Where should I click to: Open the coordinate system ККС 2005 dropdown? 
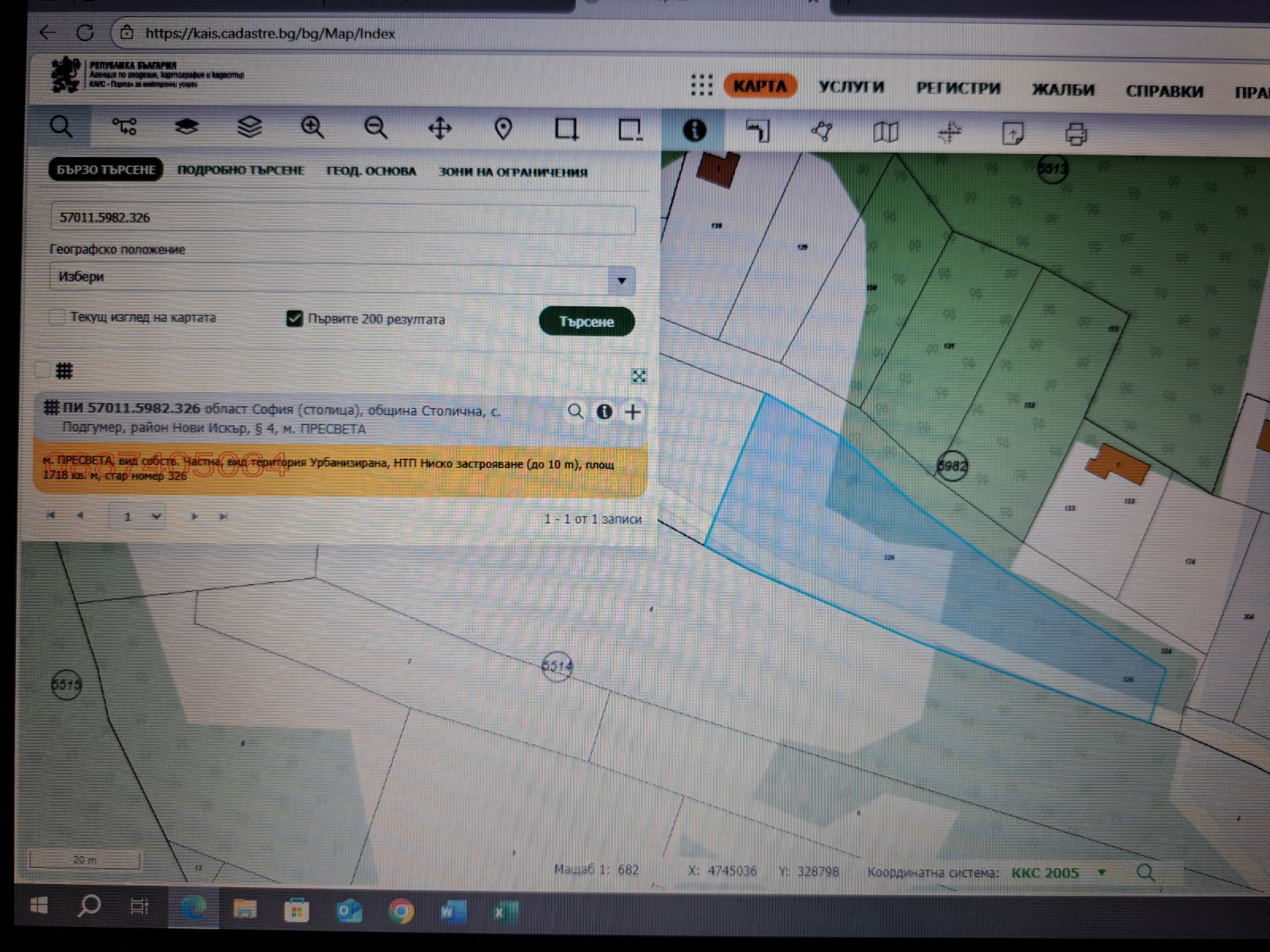[1102, 873]
